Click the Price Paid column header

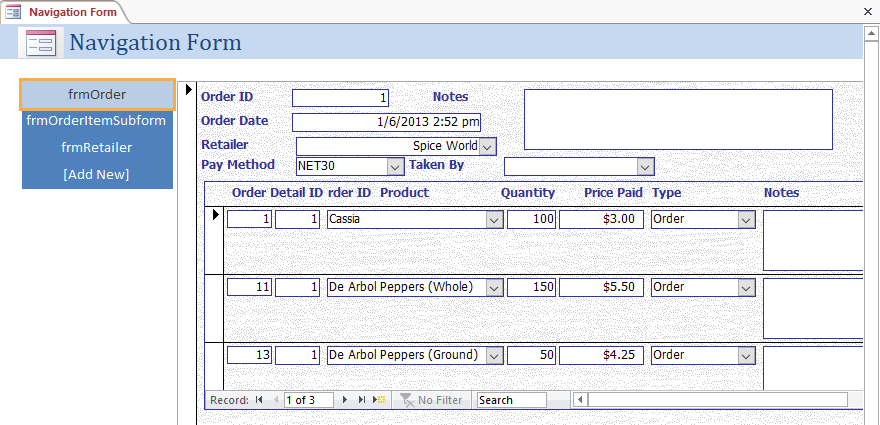613,193
